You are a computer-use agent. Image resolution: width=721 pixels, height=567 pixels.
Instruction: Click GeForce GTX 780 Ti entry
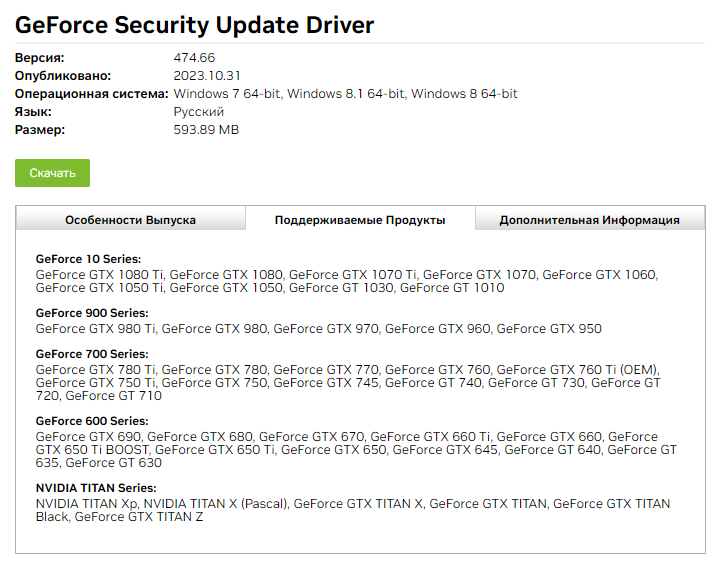(95, 370)
